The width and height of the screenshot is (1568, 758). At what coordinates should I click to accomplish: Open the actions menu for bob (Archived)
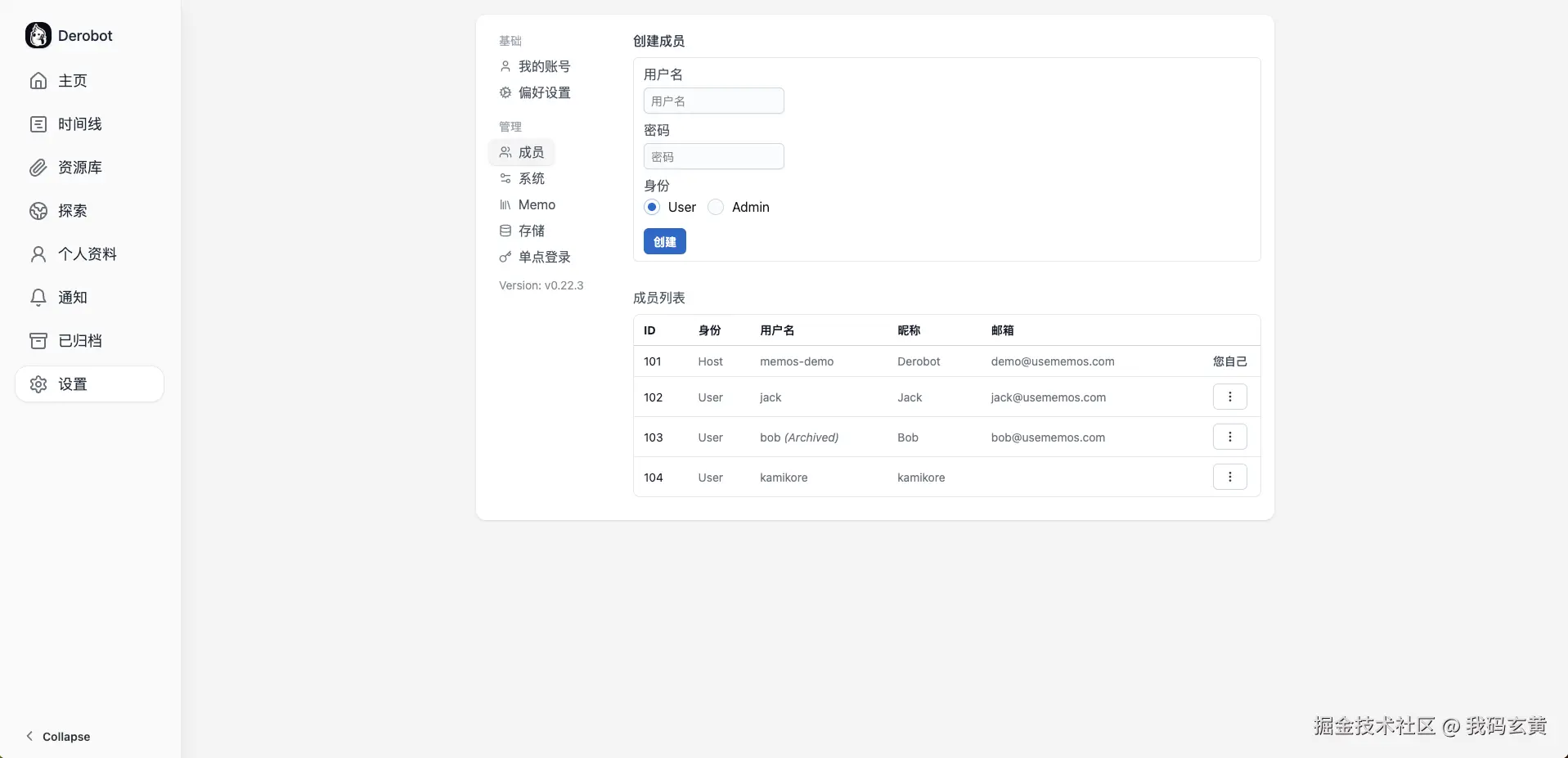click(x=1229, y=437)
